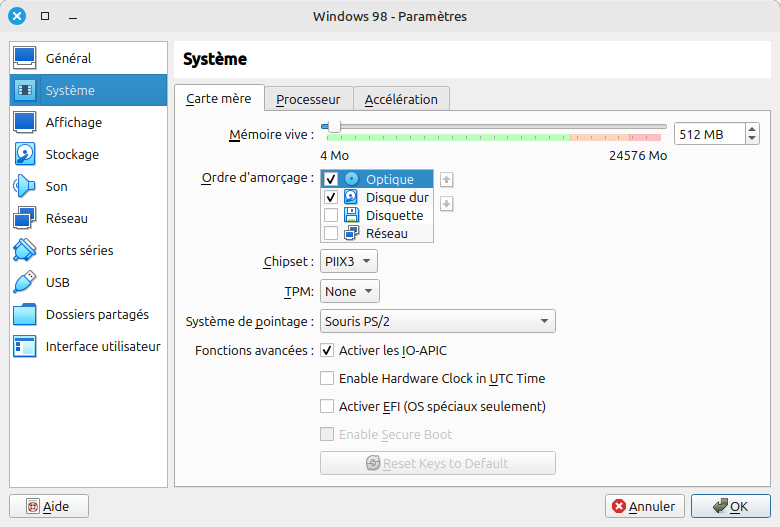Click the Aide button
The width and height of the screenshot is (780, 527).
click(x=49, y=506)
